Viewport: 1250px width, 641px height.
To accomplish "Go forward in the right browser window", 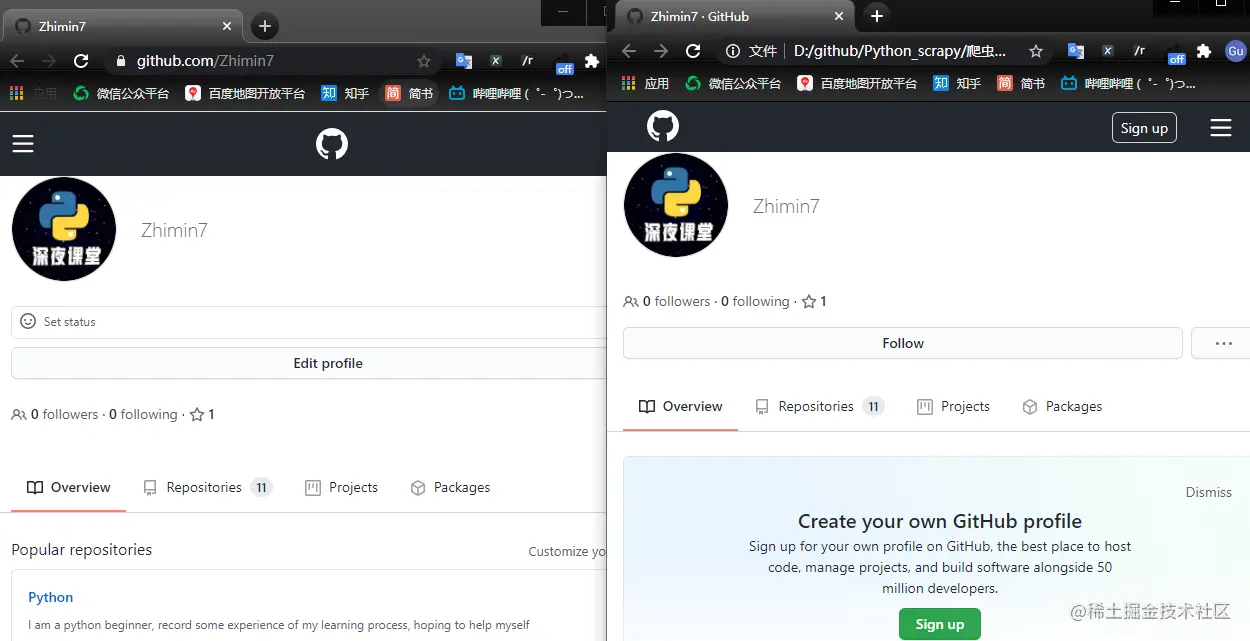I will coord(661,51).
